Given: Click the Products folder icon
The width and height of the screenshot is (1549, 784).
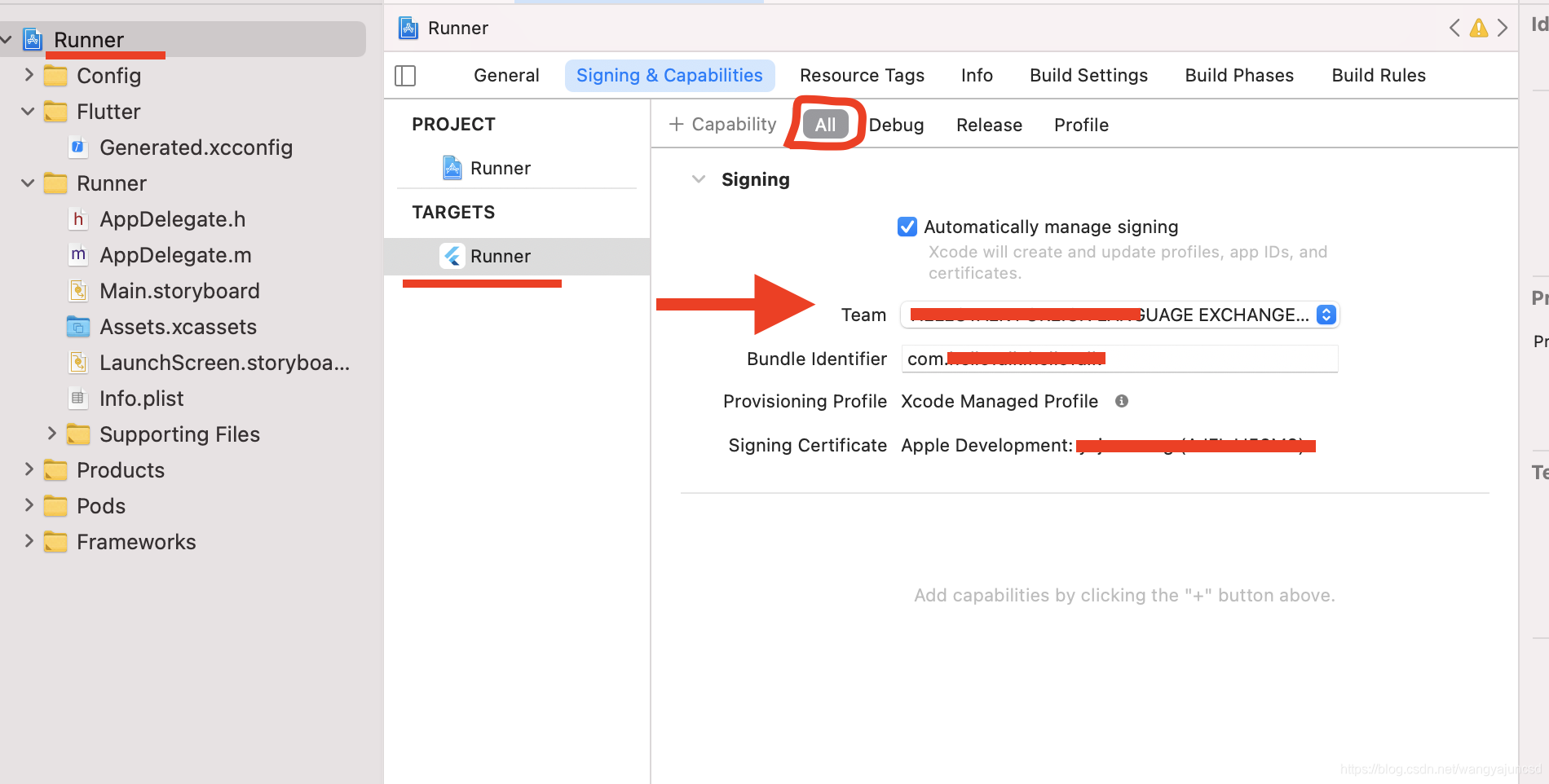Looking at the screenshot, I should pyautogui.click(x=55, y=470).
